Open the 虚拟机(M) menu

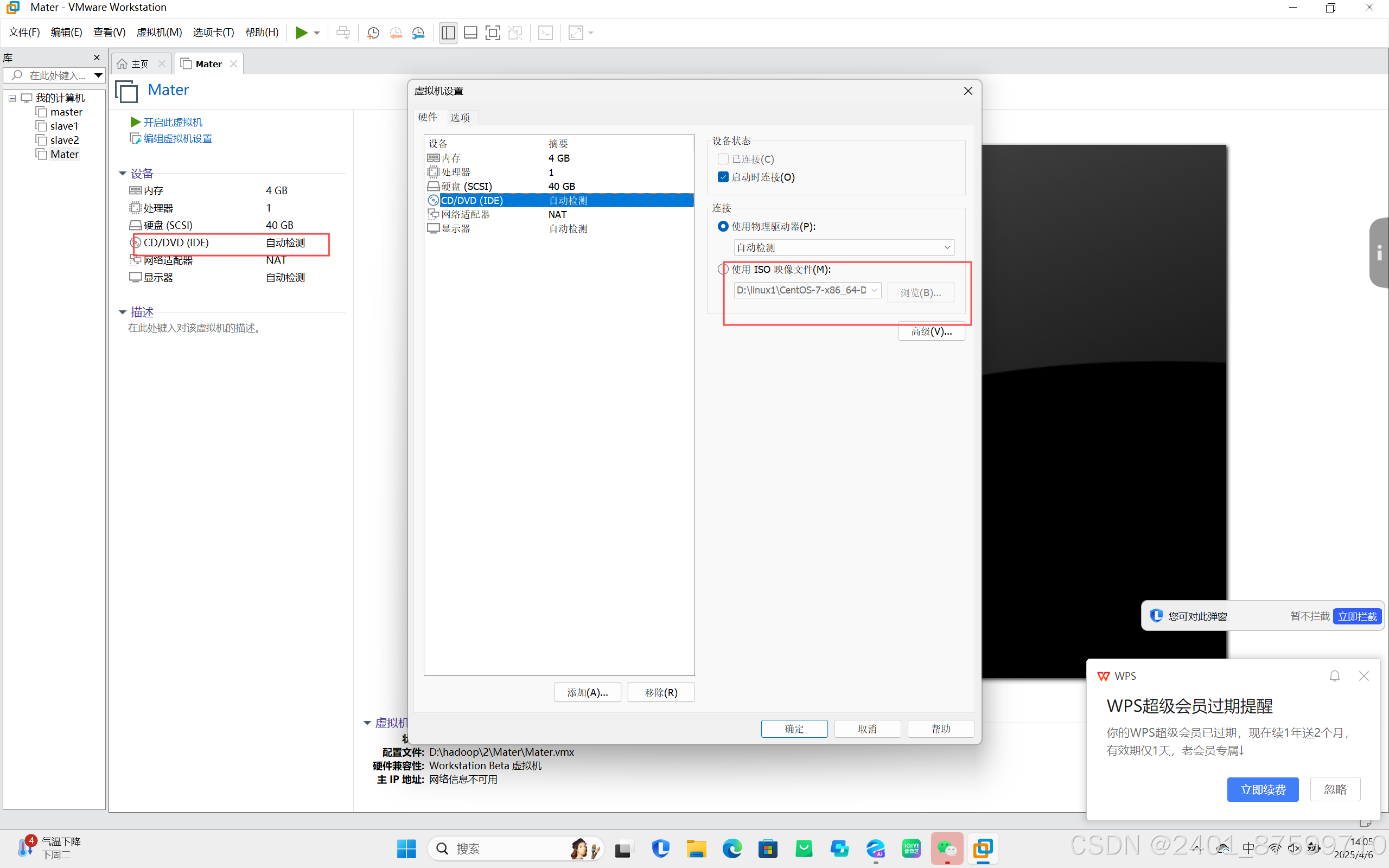click(x=159, y=32)
